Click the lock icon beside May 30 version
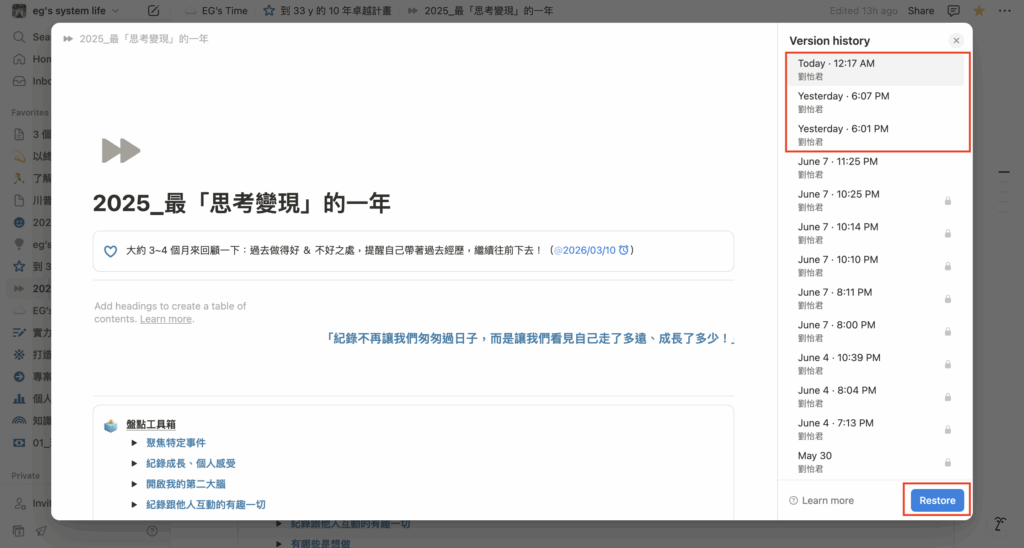Viewport: 1024px width, 548px height. [947, 462]
